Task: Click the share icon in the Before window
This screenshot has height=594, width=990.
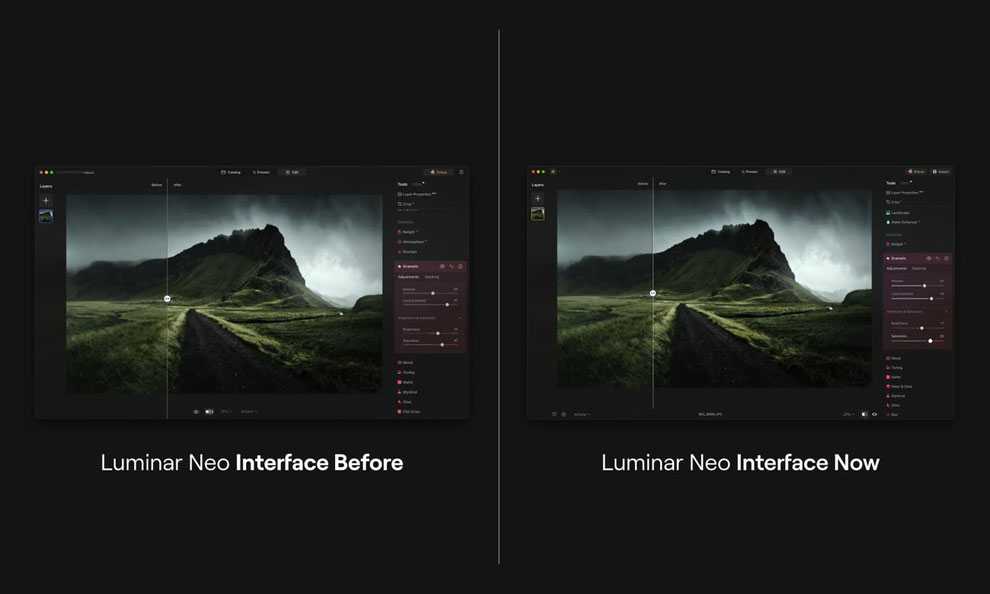Action: coord(461,172)
